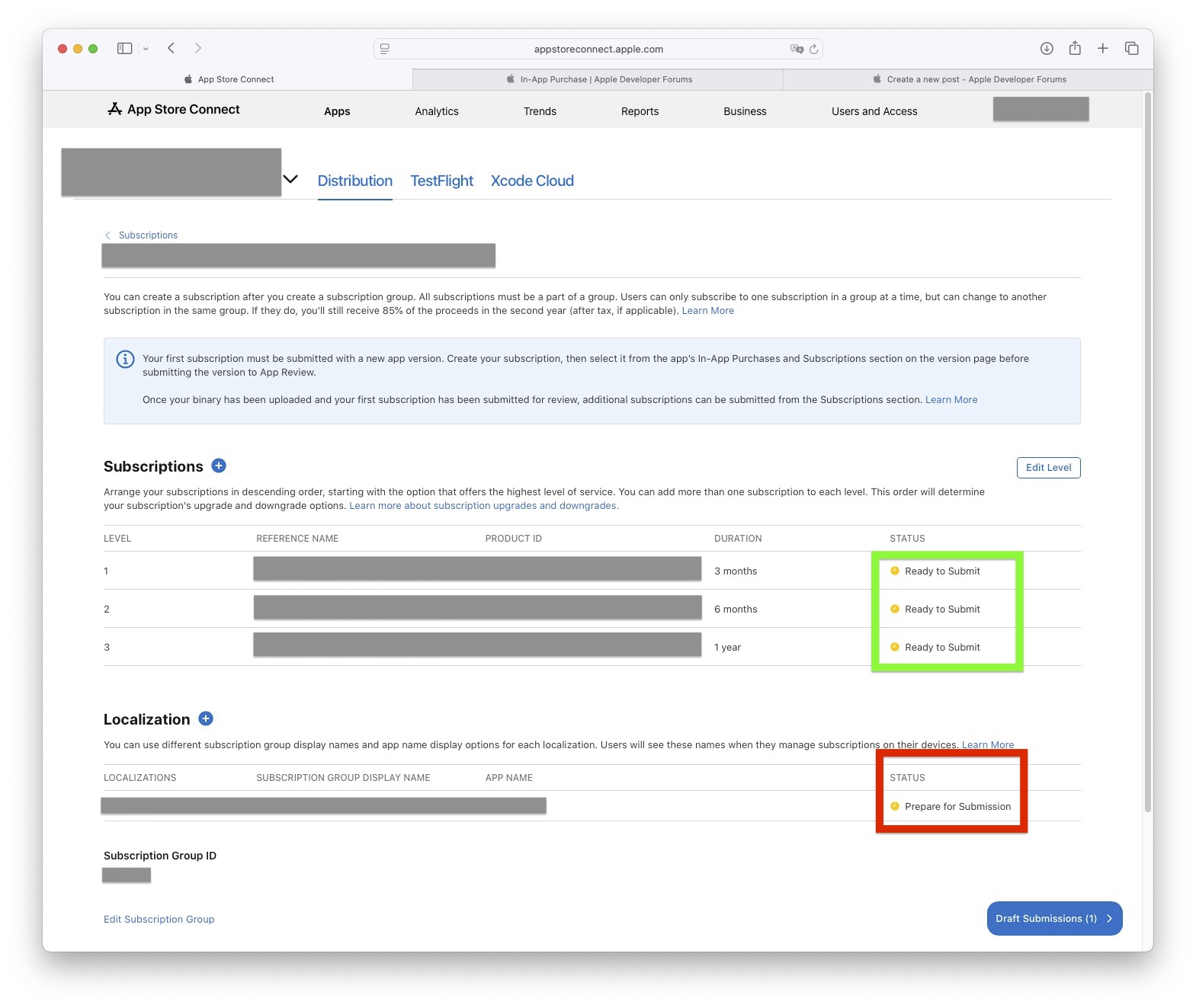Click the REFERENCE NAME column header
The height and width of the screenshot is (1008, 1196).
click(x=297, y=539)
